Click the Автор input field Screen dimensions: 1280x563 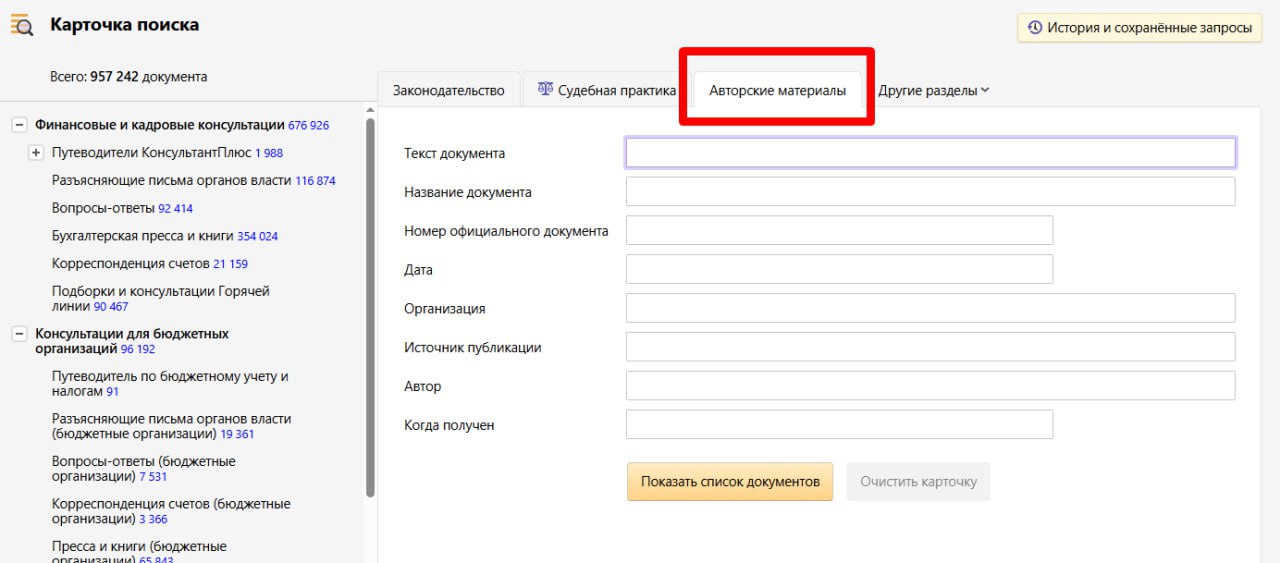(x=930, y=386)
